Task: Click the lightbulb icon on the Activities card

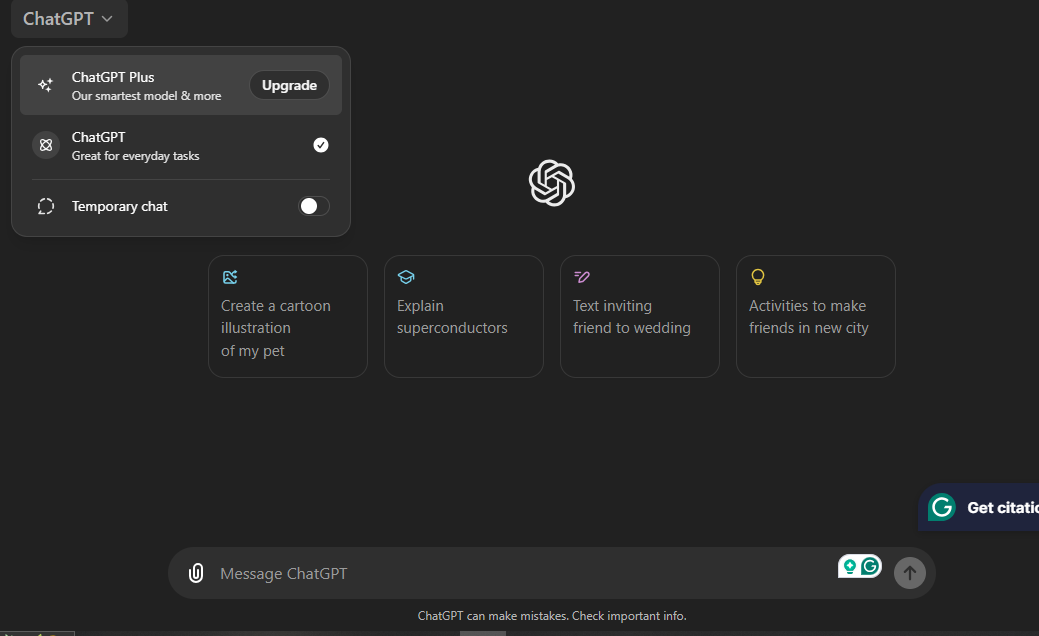Action: coord(758,277)
